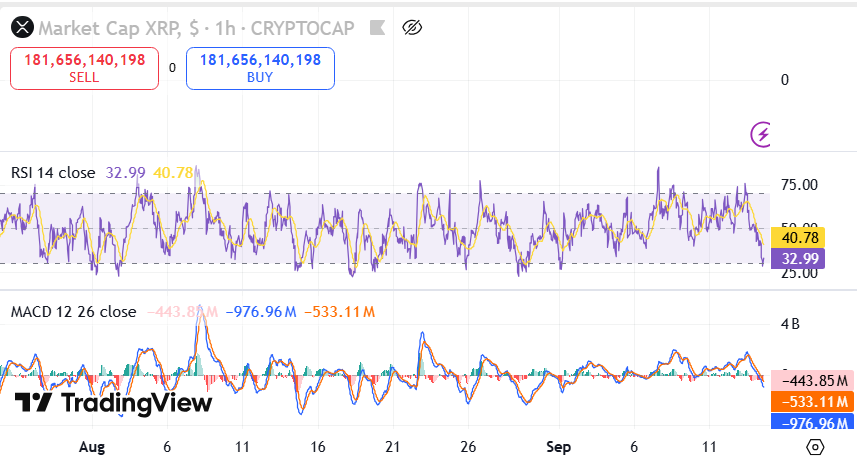Select the MACD 12 26 close legend

point(73,312)
